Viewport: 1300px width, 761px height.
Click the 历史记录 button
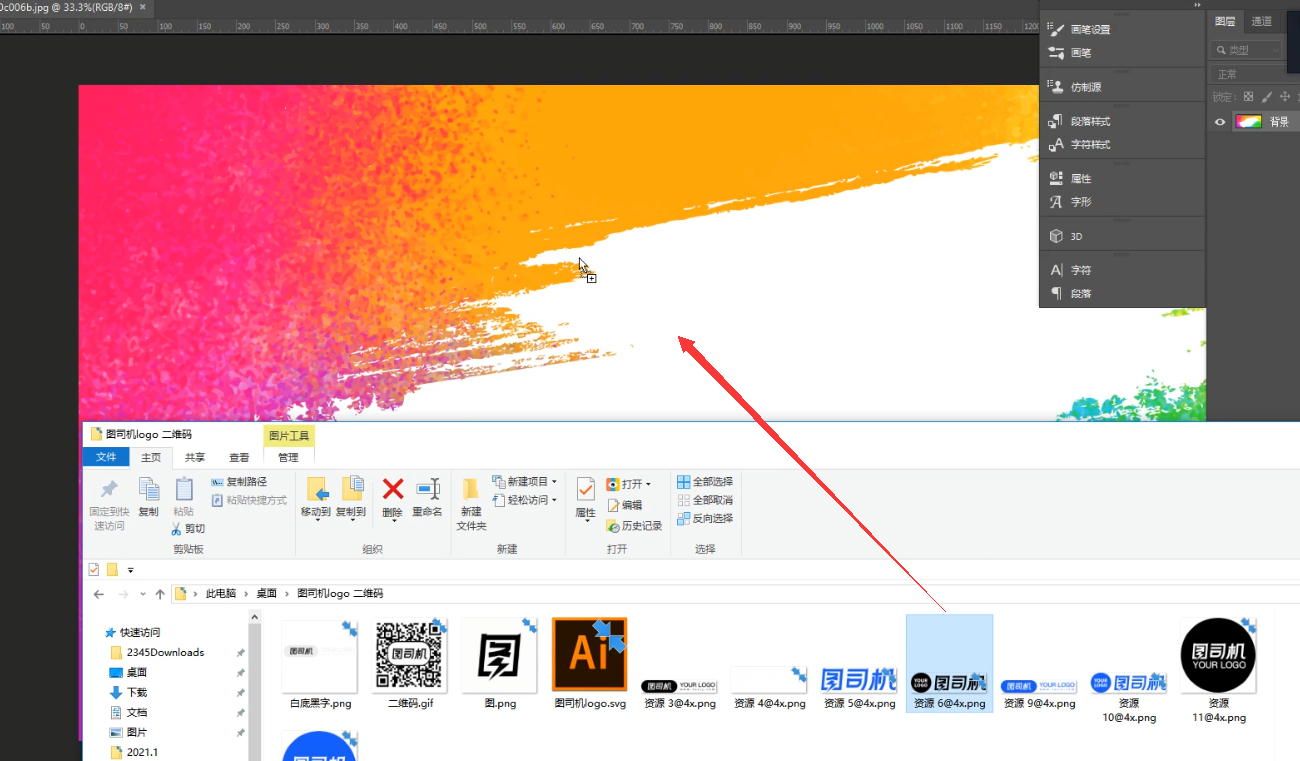point(634,526)
